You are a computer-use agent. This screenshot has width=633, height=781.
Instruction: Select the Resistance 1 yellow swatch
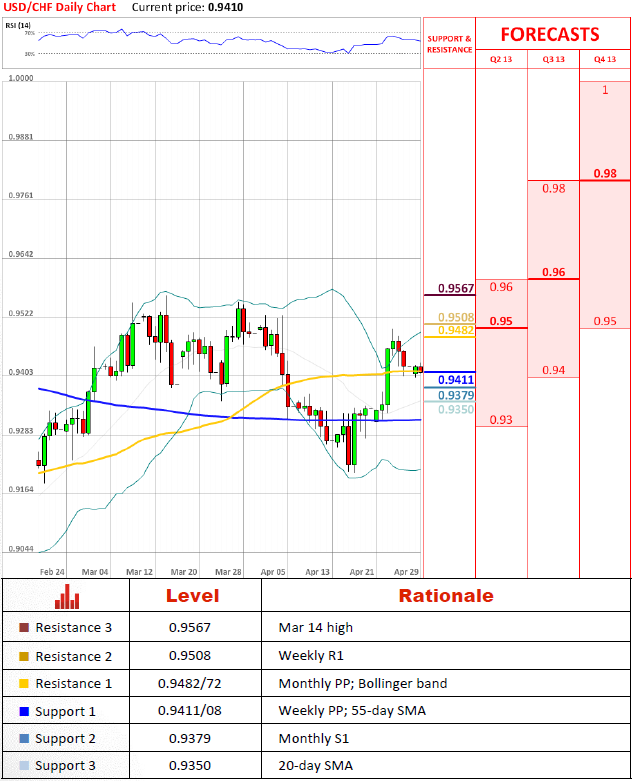pyautogui.click(x=24, y=684)
